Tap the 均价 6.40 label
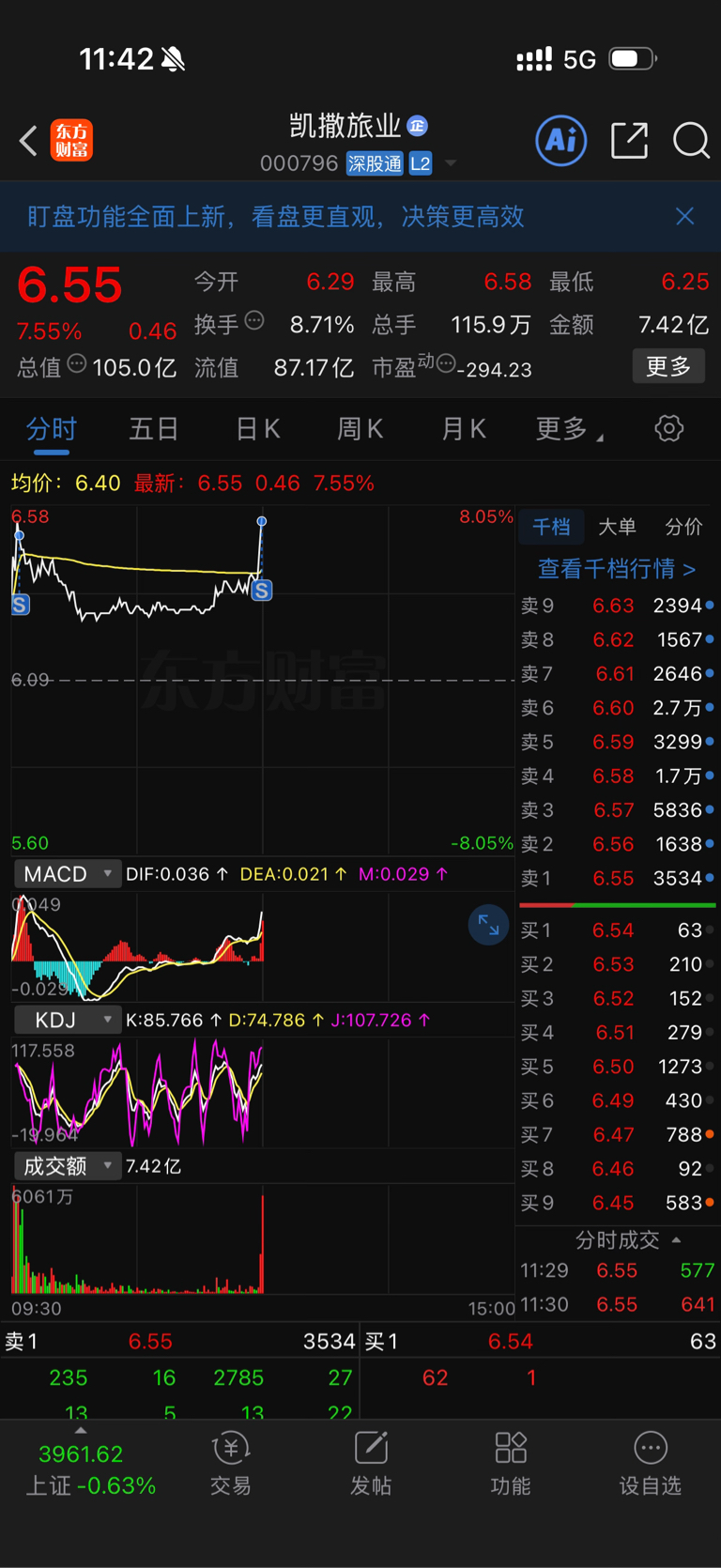 66,484
